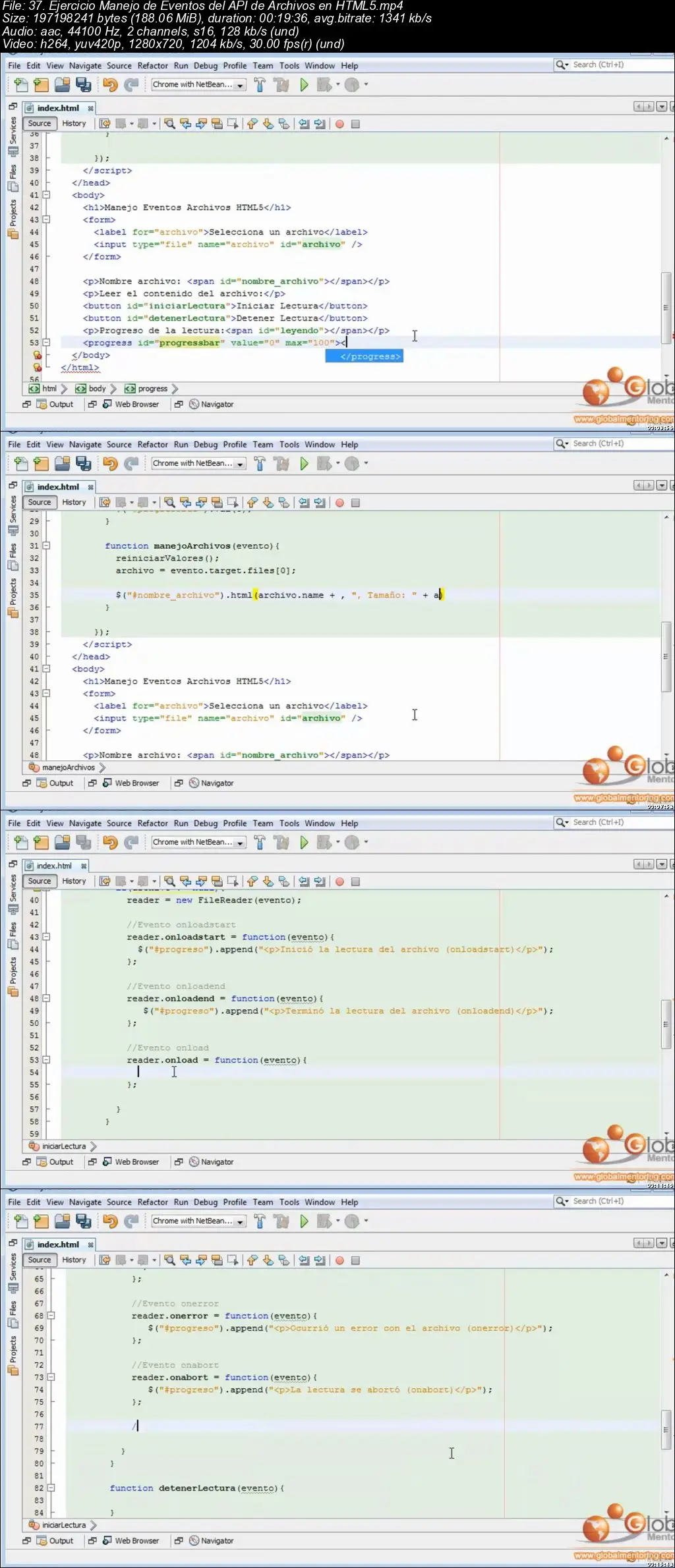Open Debug Project dropdown arrow, second frame

[x=338, y=463]
